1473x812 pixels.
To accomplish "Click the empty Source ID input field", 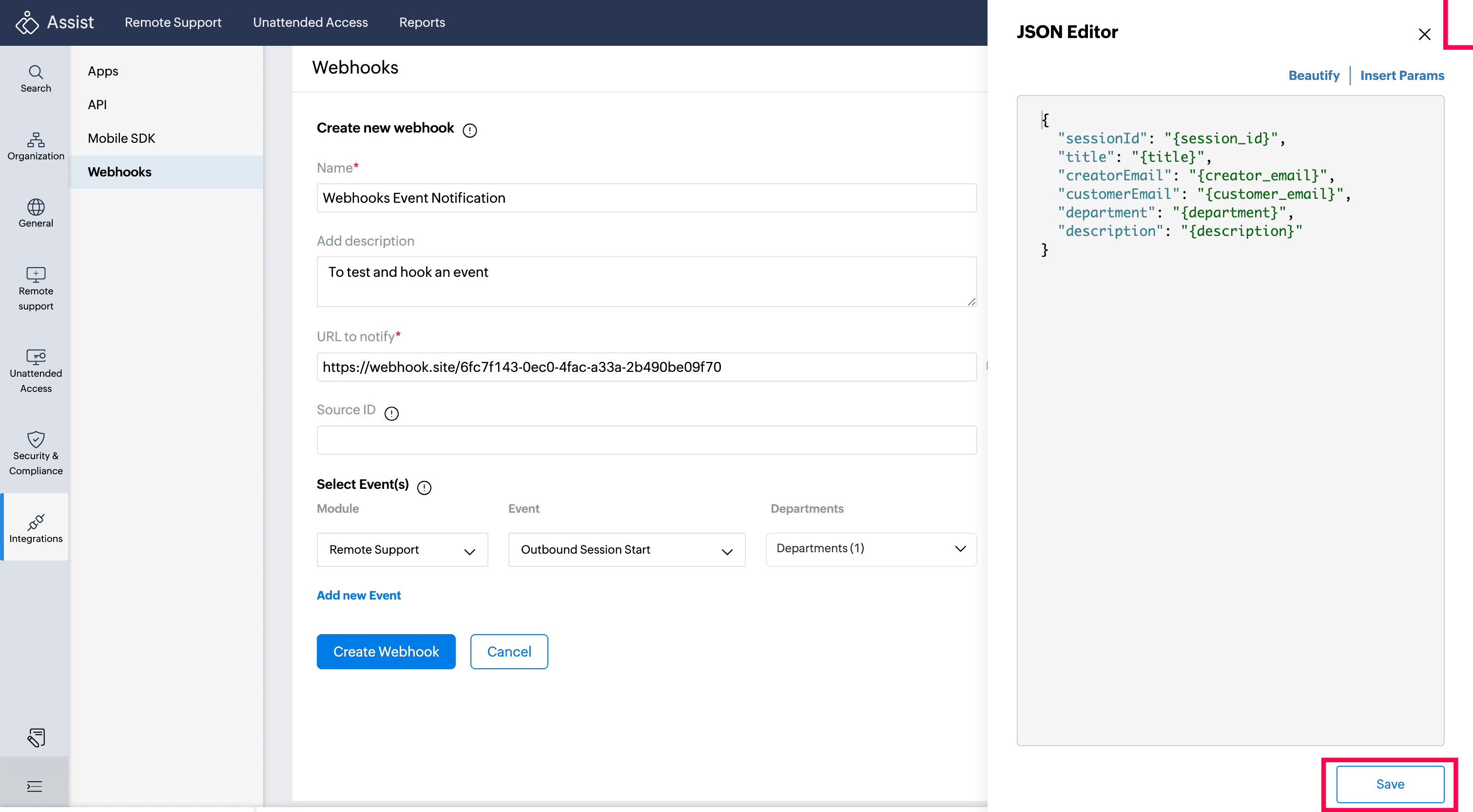I will 646,440.
